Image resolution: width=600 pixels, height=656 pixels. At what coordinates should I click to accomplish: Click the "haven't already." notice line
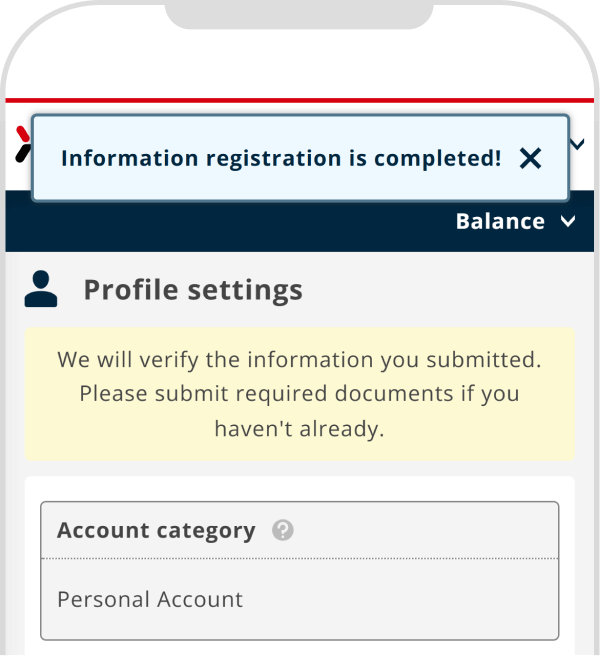(299, 428)
